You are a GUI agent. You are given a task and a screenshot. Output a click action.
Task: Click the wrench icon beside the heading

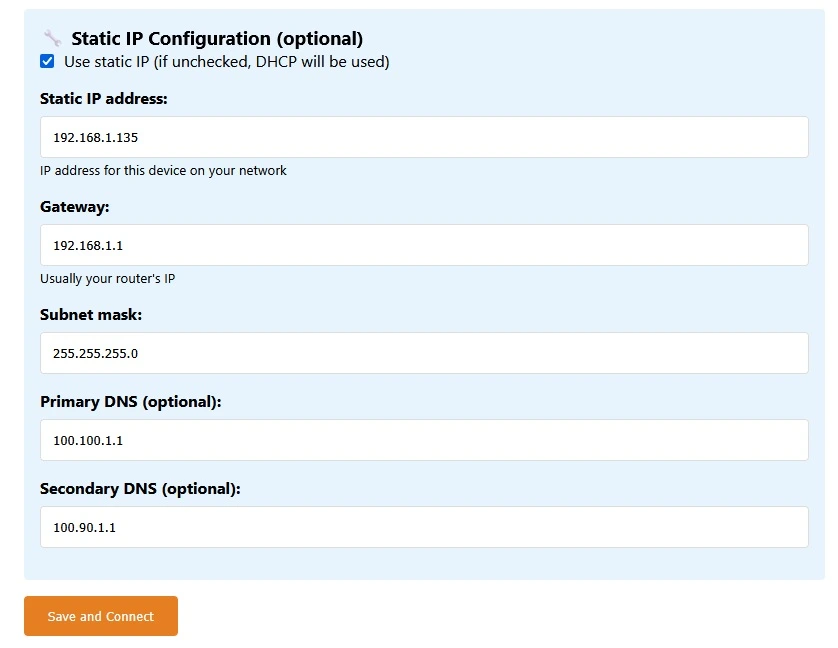[x=52, y=39]
